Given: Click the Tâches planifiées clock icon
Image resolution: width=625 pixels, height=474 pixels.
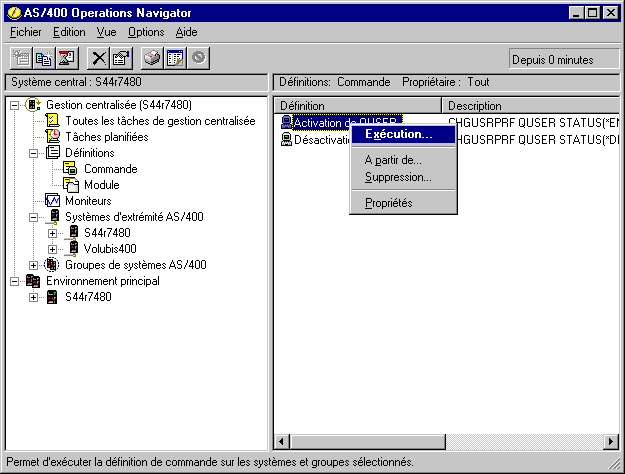Looking at the screenshot, I should tap(53, 136).
